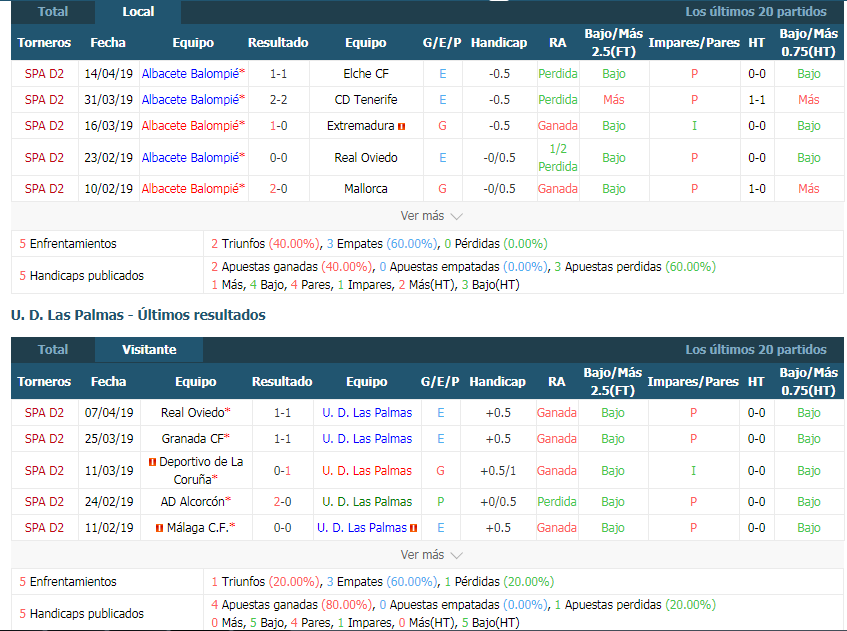
Task: Click the G/E/P column header in Las Palmas table
Action: point(440,381)
